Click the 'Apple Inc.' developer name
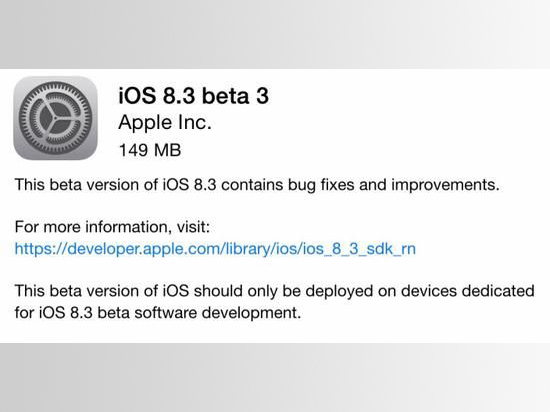Viewport: 550px width, 412px height. coord(165,123)
